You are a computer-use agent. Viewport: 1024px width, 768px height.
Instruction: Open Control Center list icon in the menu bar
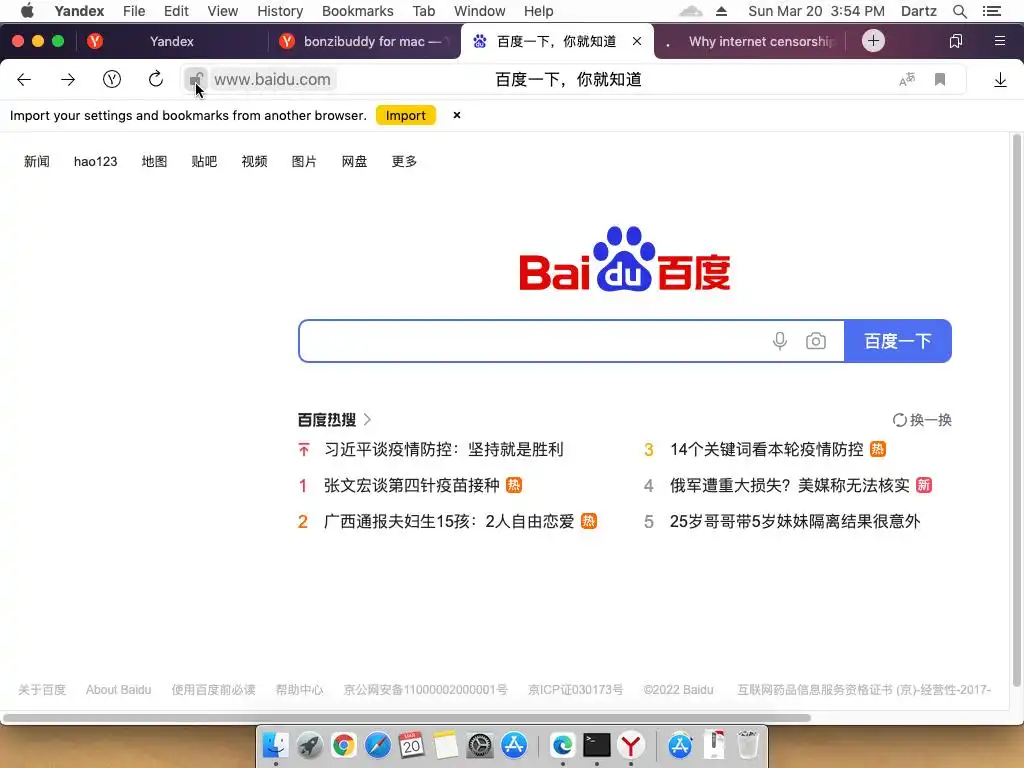click(x=992, y=11)
